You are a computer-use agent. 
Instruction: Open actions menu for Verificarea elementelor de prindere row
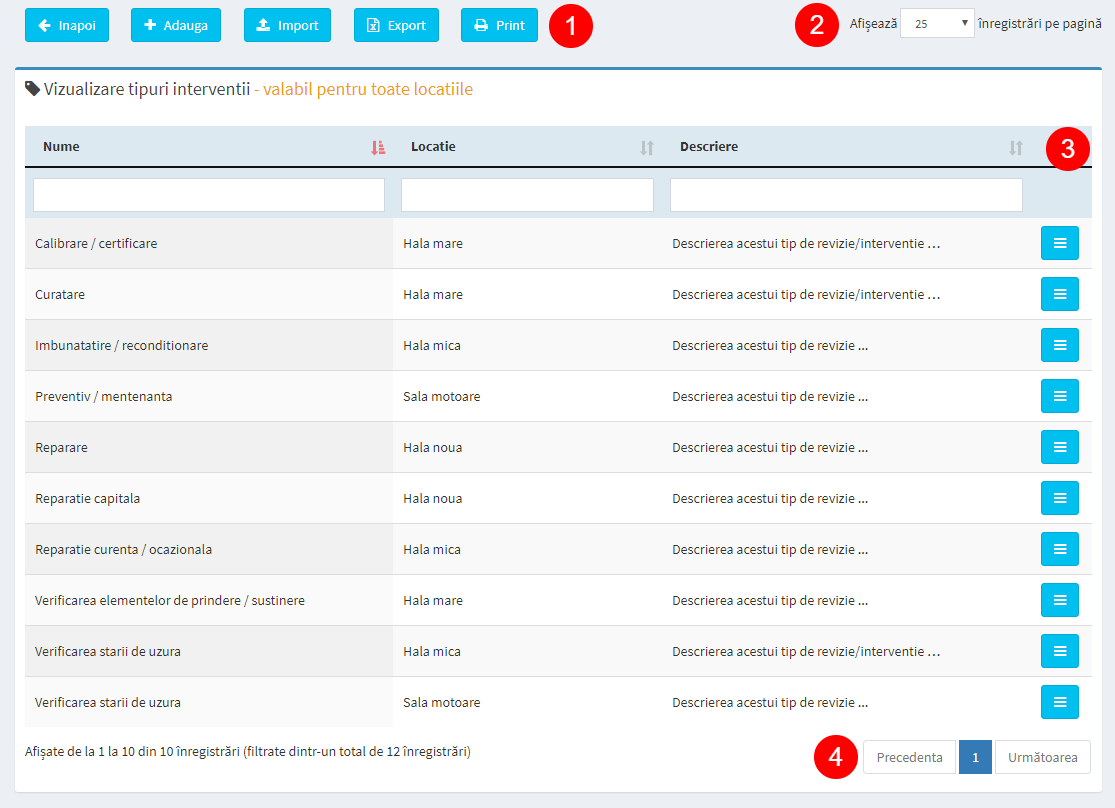(1060, 600)
